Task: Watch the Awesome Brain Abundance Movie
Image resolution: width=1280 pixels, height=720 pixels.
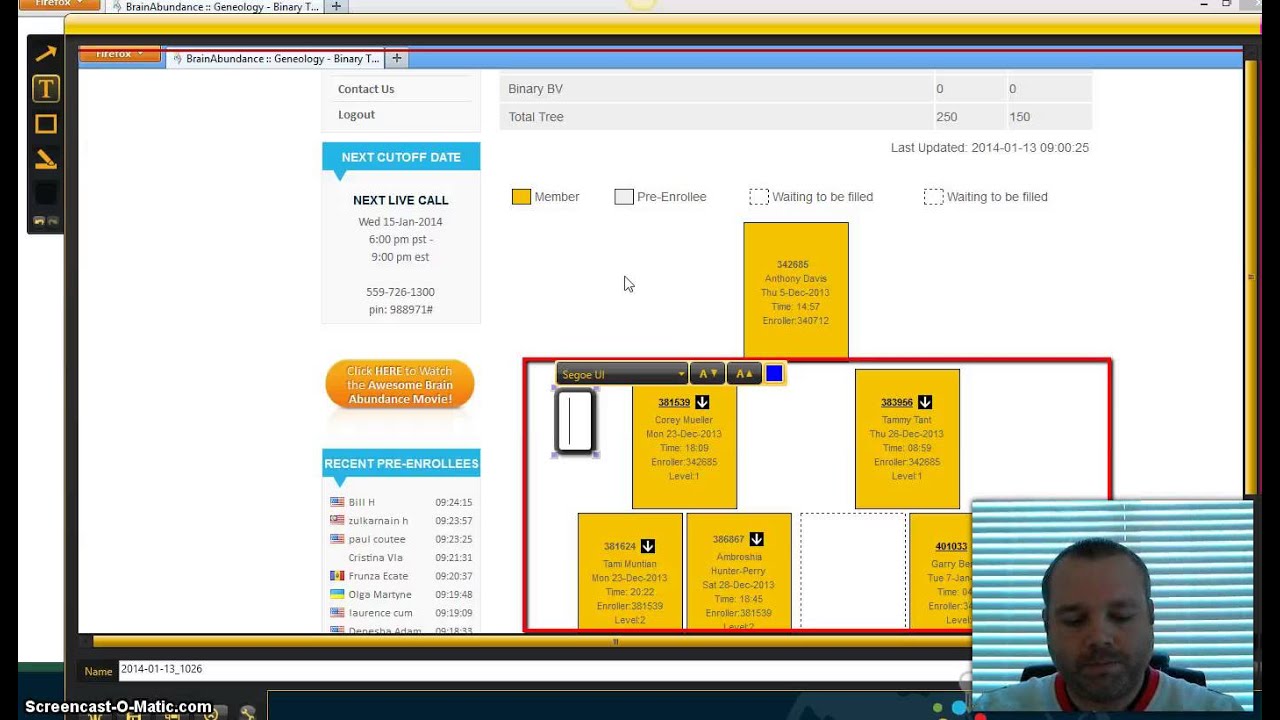Action: tap(400, 385)
